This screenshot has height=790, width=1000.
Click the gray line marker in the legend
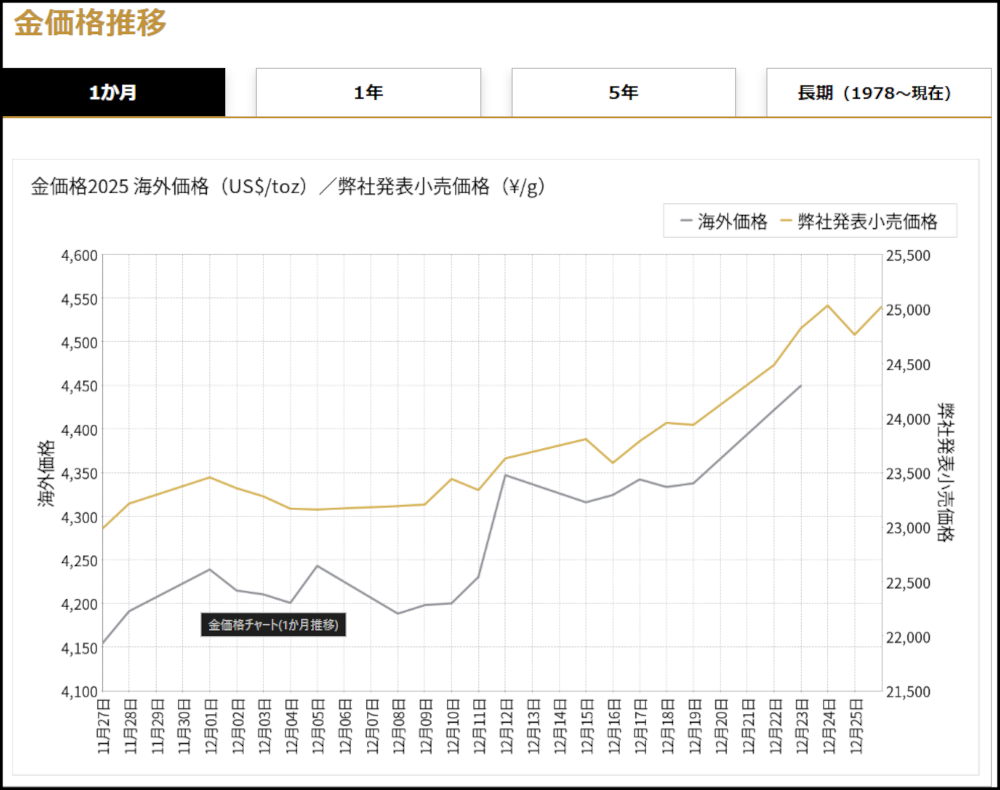685,222
